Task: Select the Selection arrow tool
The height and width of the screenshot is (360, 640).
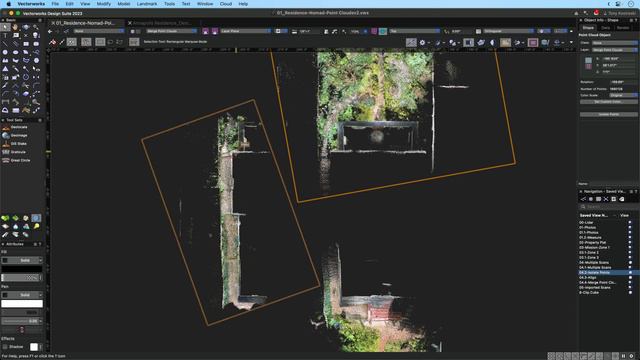Action: coord(5,27)
